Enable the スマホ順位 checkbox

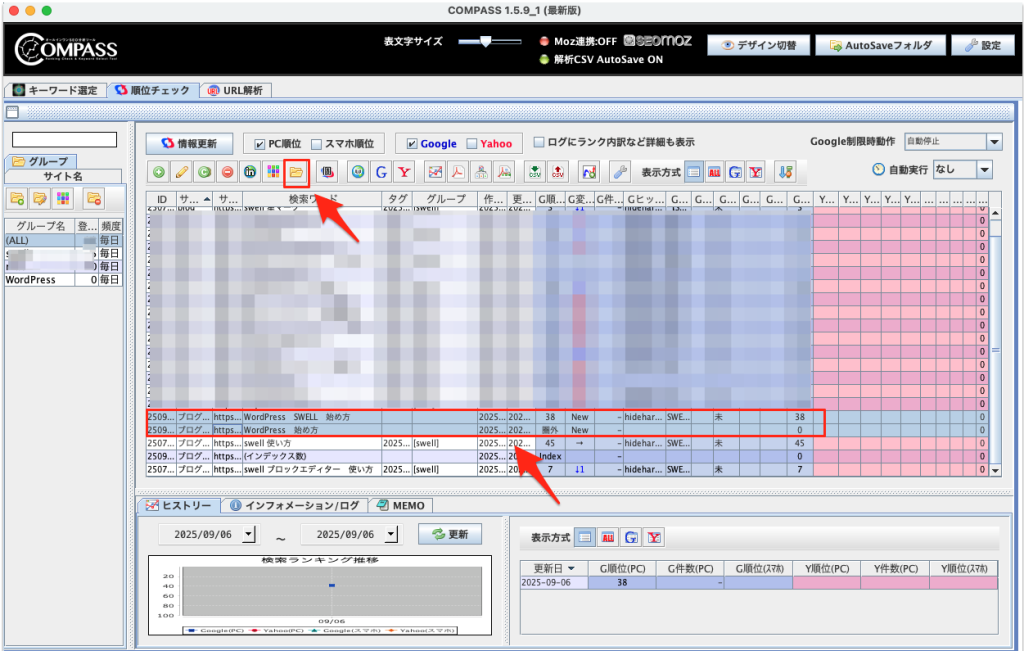click(x=317, y=144)
